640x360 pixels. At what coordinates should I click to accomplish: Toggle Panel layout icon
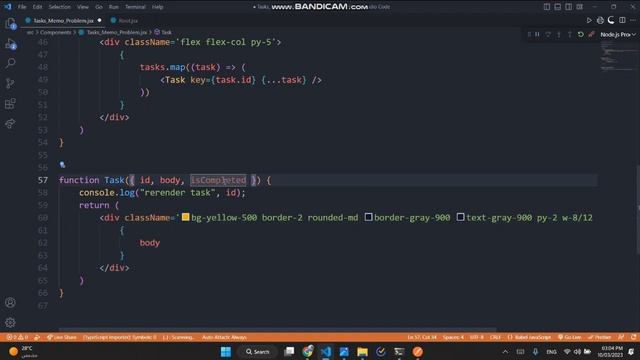tap(558, 7)
